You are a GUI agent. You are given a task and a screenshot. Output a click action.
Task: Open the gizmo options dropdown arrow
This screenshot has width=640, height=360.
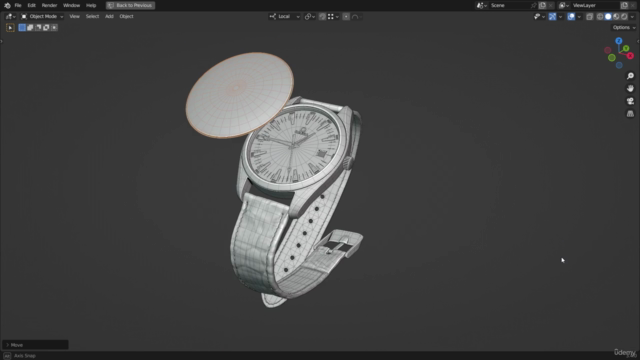[x=560, y=16]
